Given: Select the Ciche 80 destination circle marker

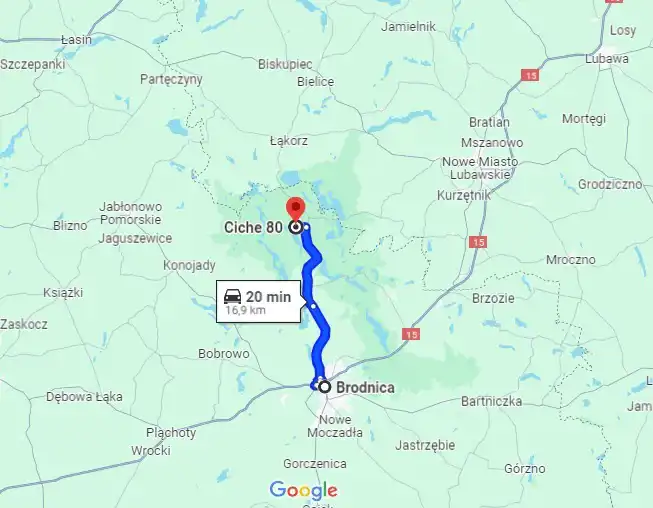Looking at the screenshot, I should (x=296, y=227).
